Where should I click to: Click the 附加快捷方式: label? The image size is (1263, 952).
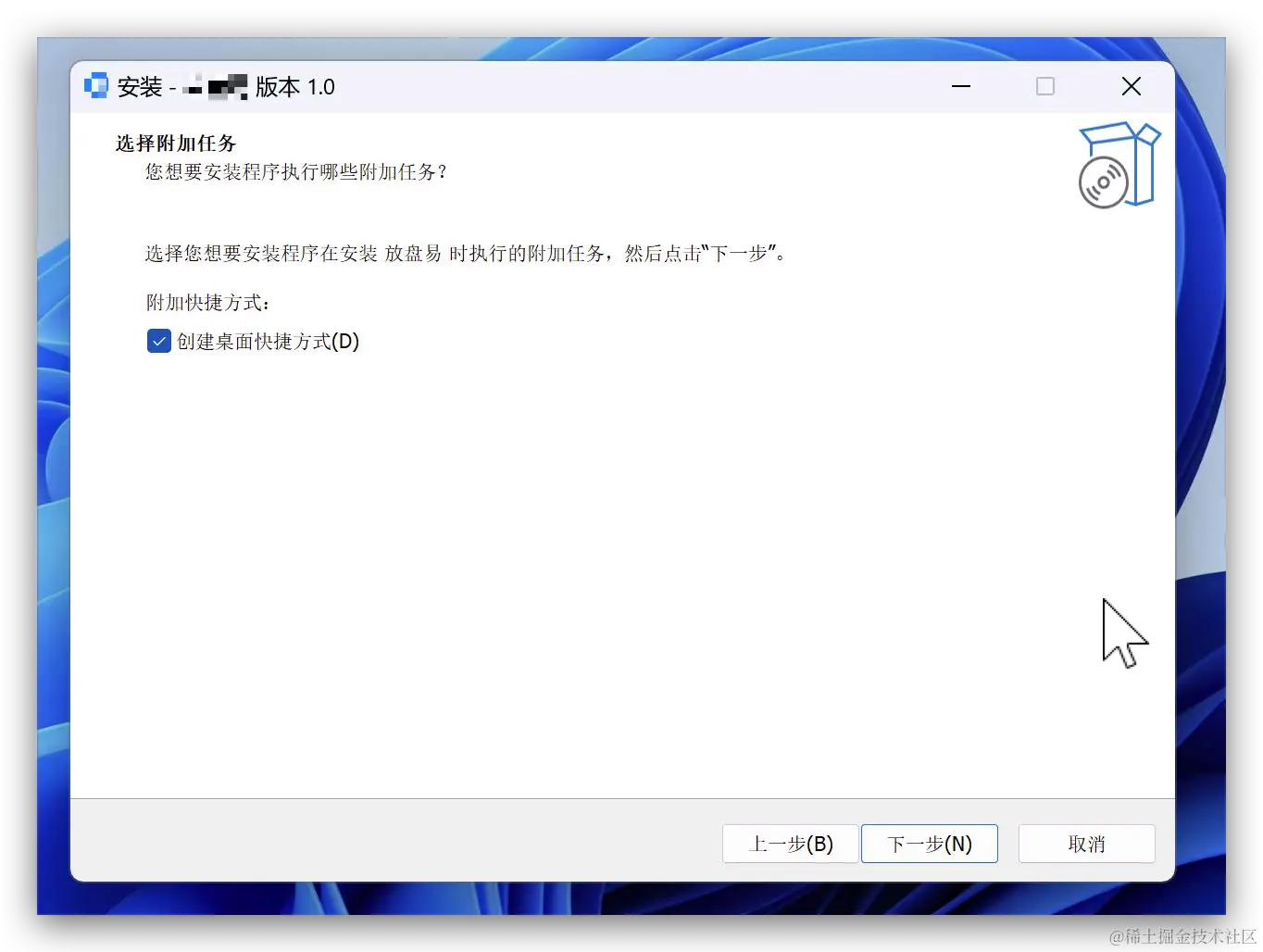coord(208,303)
